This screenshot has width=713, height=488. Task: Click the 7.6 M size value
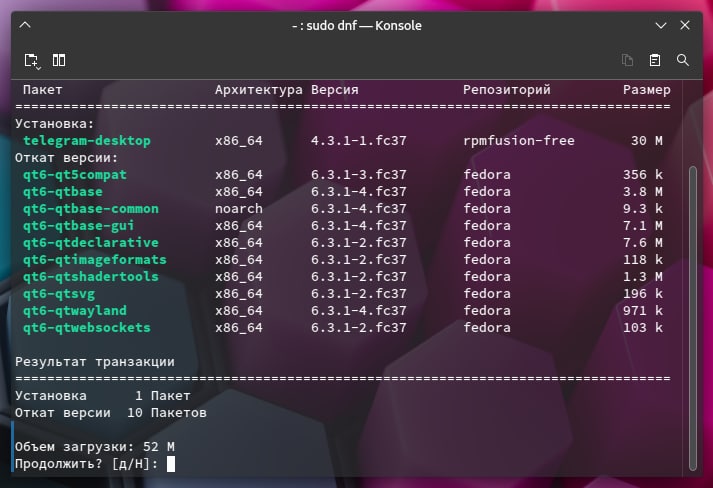(x=643, y=242)
